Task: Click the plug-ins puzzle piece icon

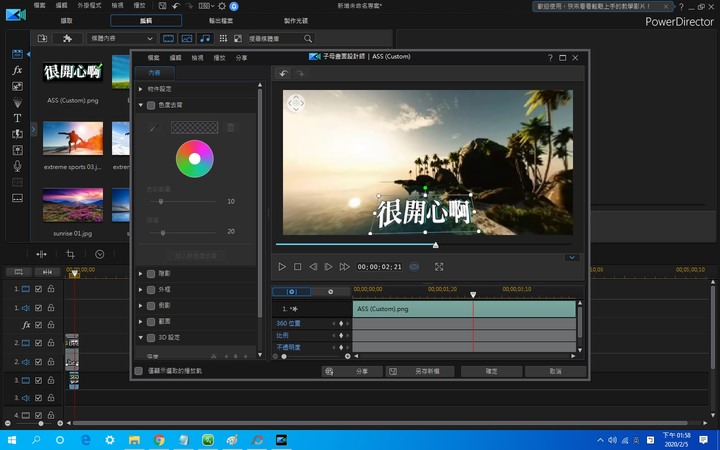Action: [x=67, y=39]
